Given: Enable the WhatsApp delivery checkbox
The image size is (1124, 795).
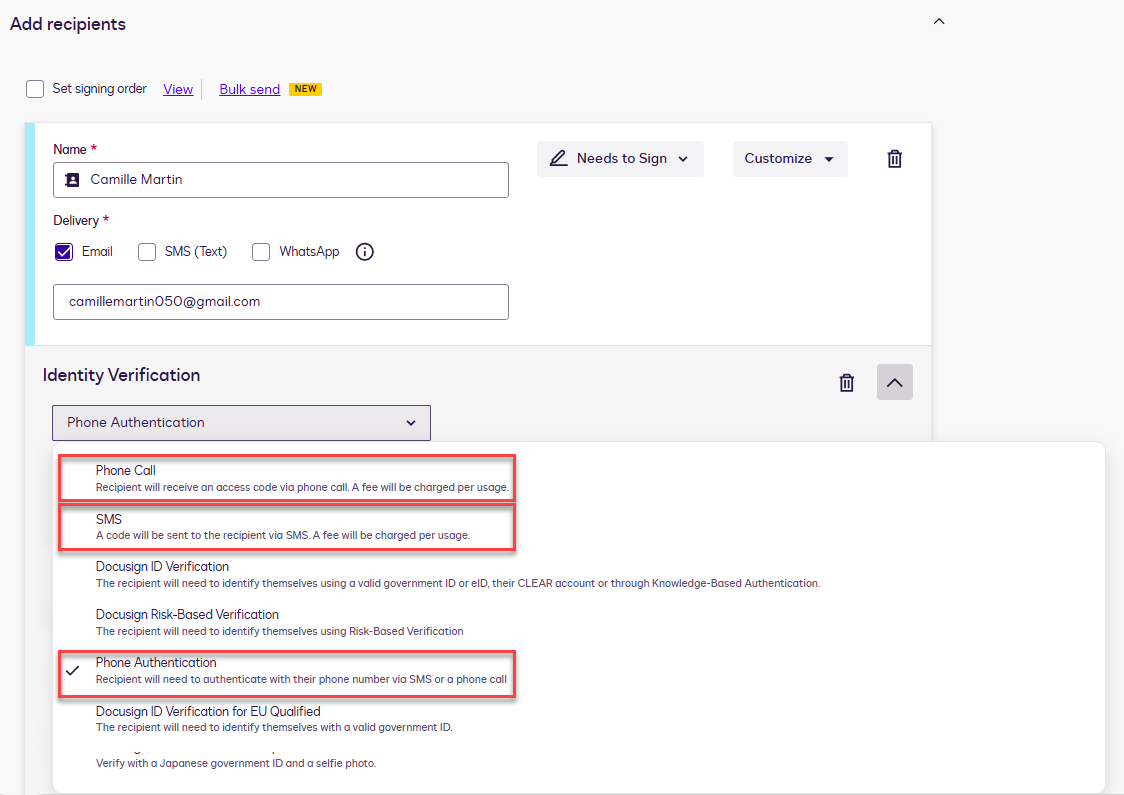Looking at the screenshot, I should [x=261, y=252].
